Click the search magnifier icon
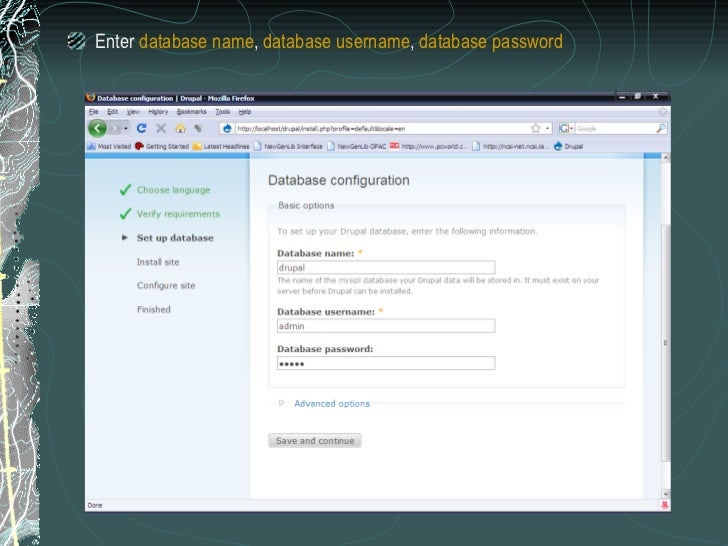The width and height of the screenshot is (728, 546). [661, 129]
